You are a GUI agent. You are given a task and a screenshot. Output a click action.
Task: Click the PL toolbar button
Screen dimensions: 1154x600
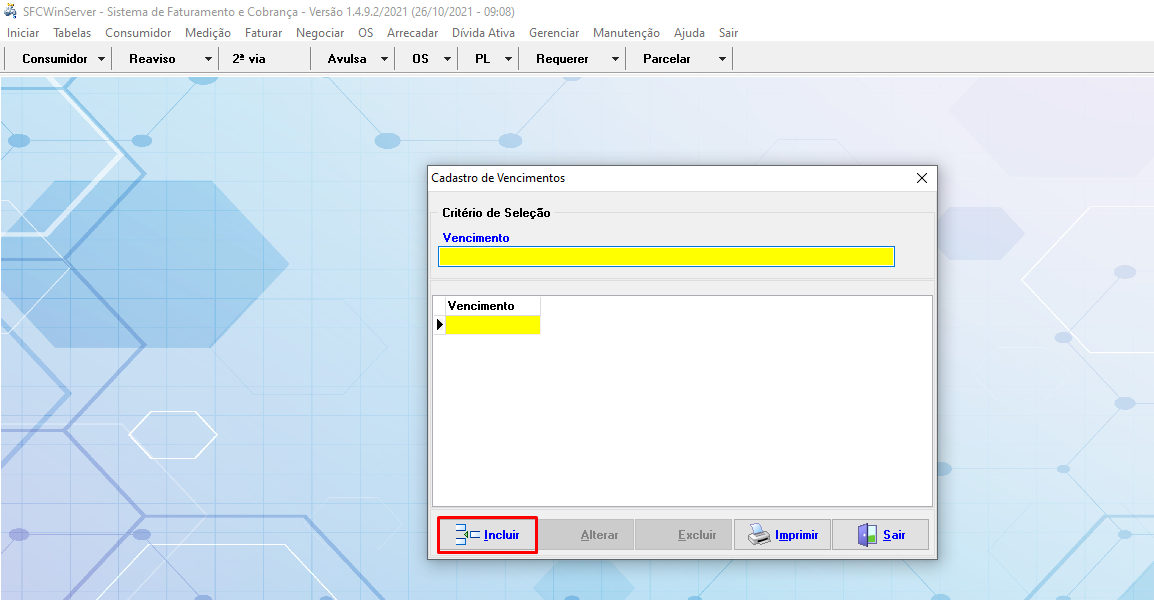[482, 59]
